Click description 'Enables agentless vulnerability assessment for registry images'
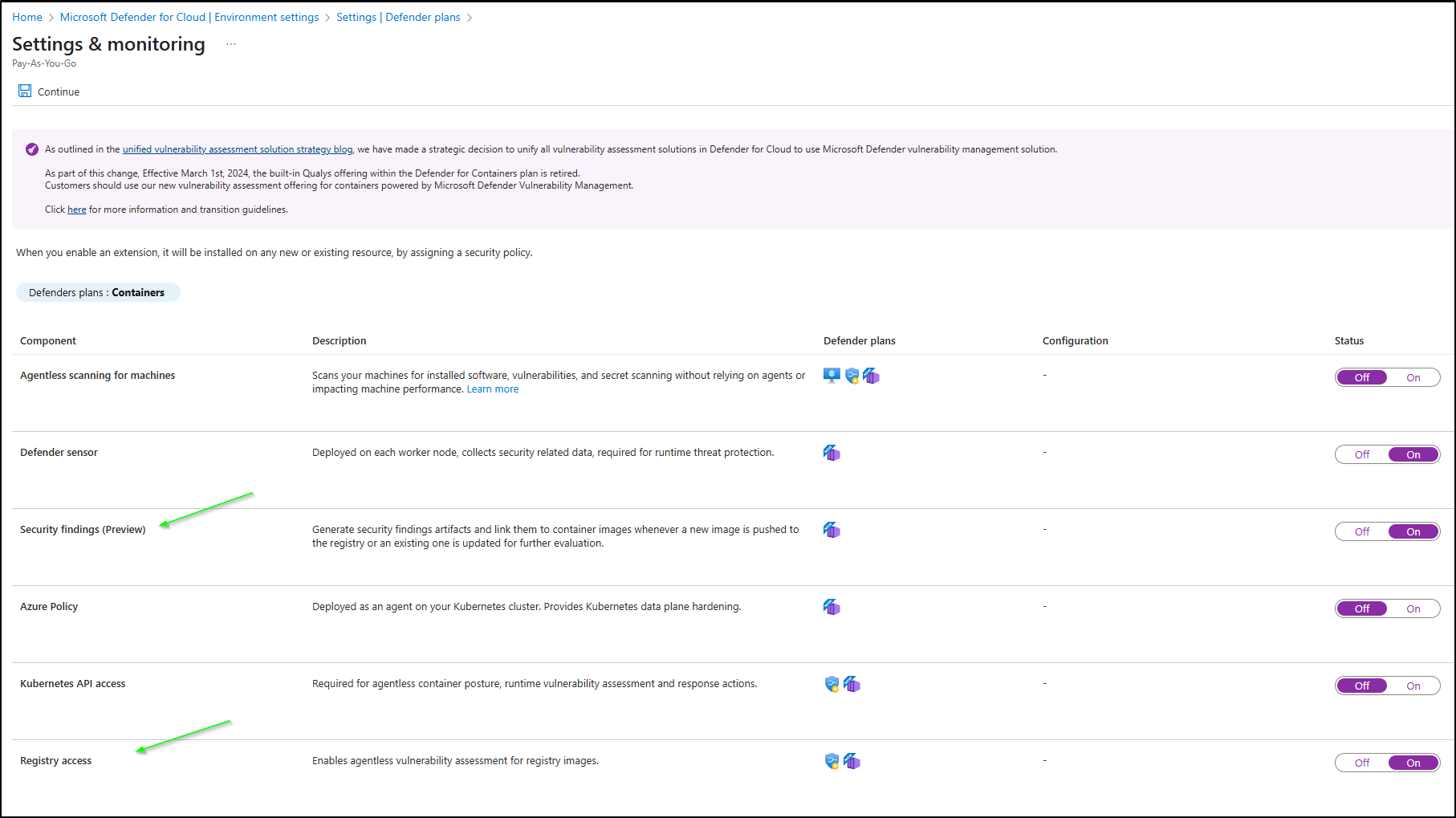Screen dimensions: 1456x818 (455, 760)
